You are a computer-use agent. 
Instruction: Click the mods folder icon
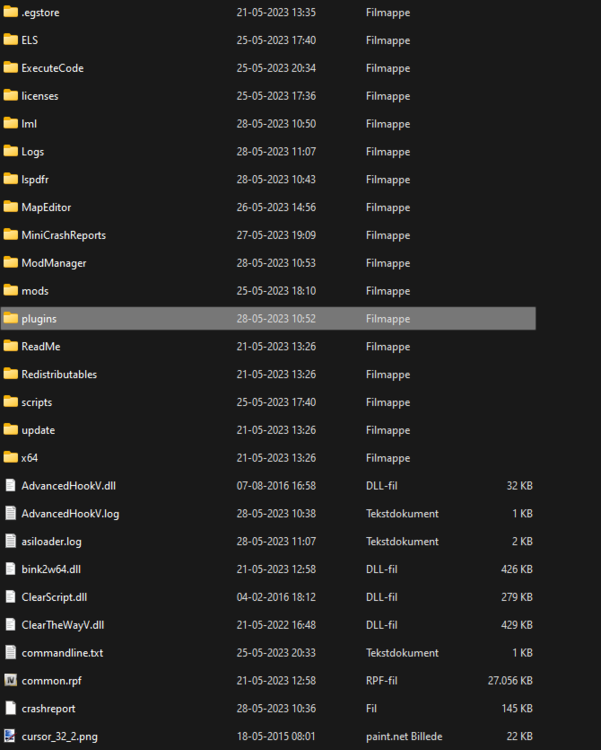pos(11,290)
